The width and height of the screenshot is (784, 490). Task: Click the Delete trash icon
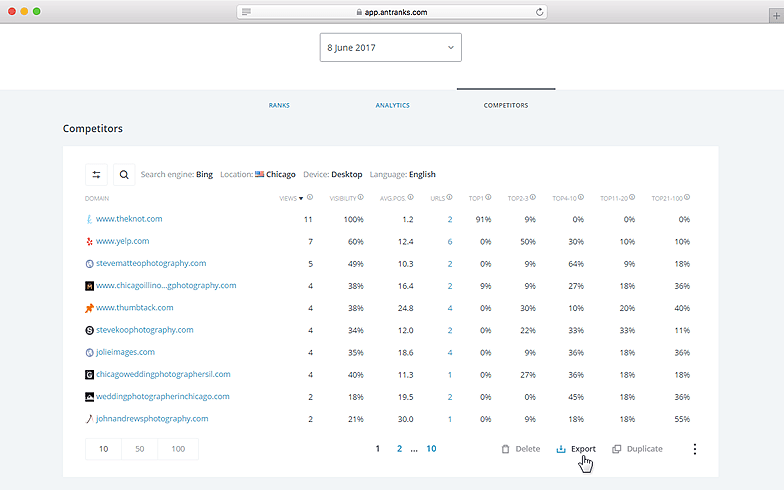(x=506, y=449)
